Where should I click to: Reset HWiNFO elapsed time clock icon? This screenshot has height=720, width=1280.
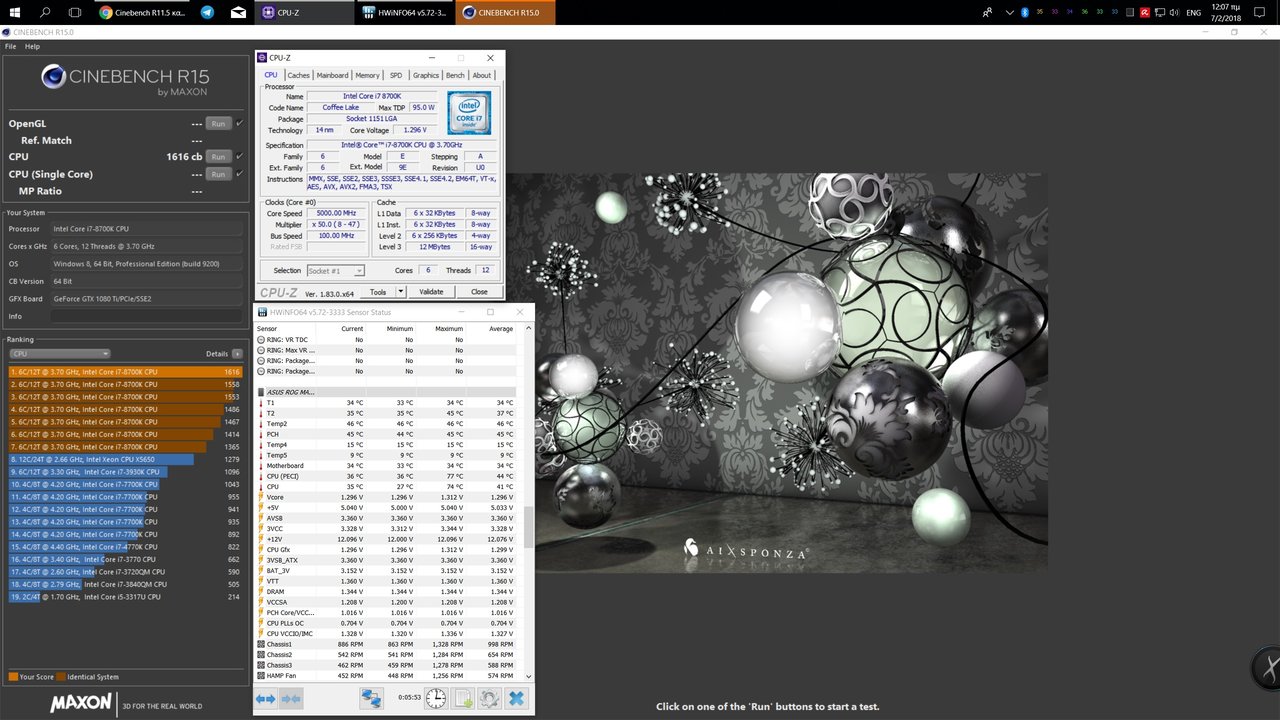[436, 698]
